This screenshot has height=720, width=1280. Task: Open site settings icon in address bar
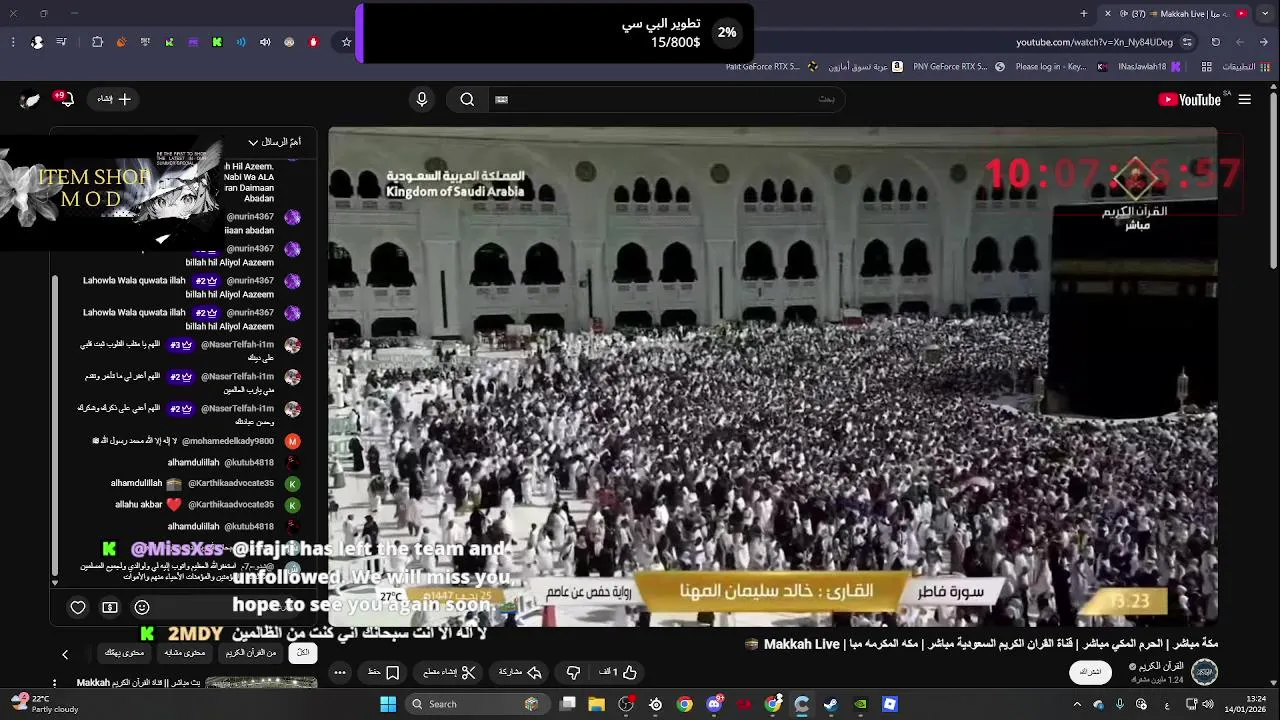[x=1187, y=42]
